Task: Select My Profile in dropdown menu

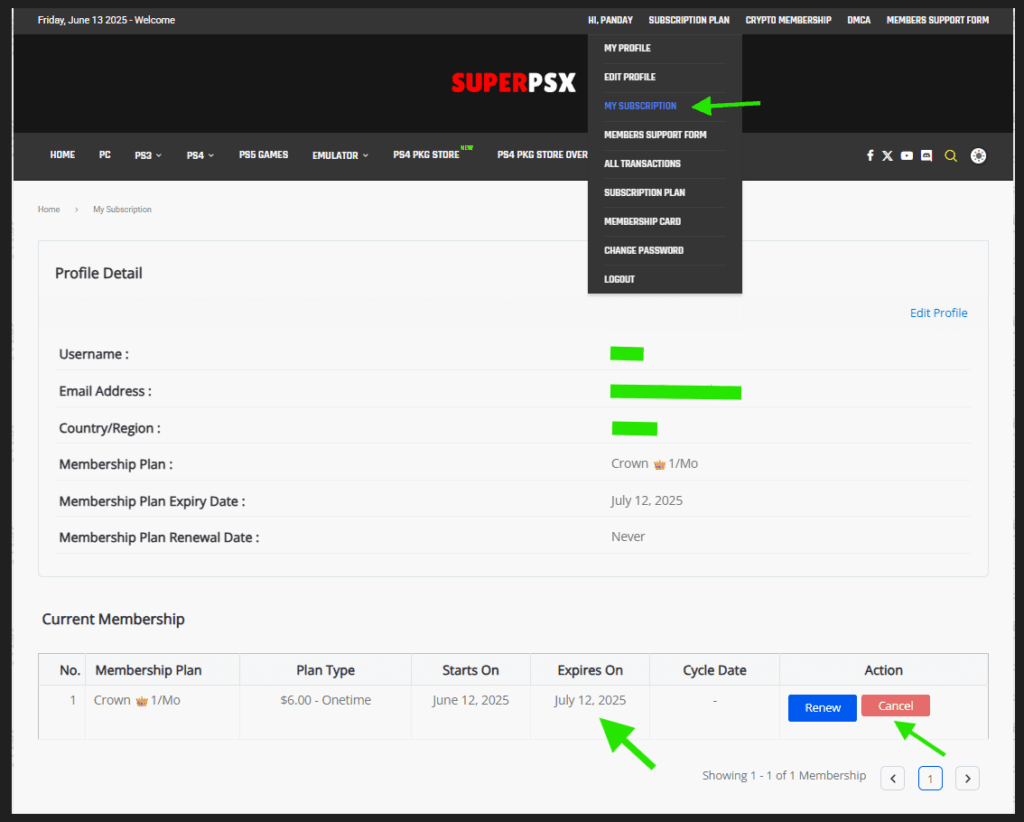Action: 627,48
